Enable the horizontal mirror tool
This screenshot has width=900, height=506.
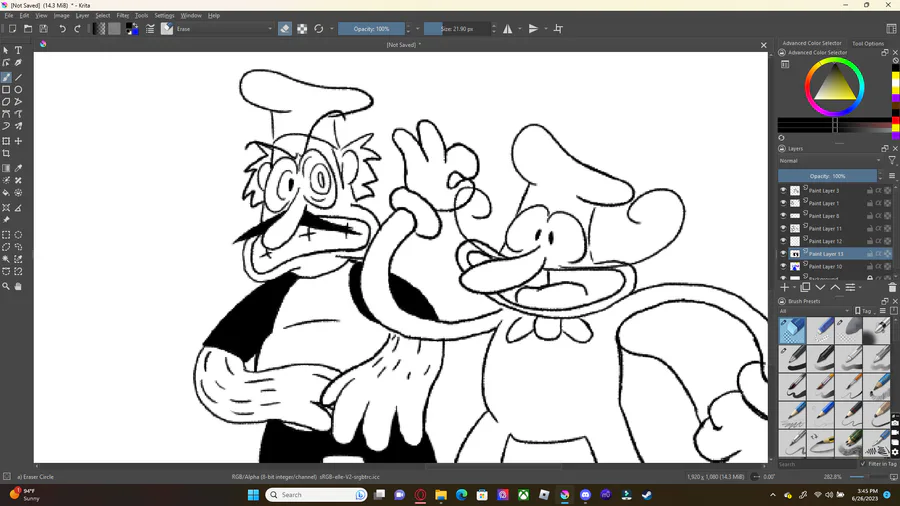(508, 29)
